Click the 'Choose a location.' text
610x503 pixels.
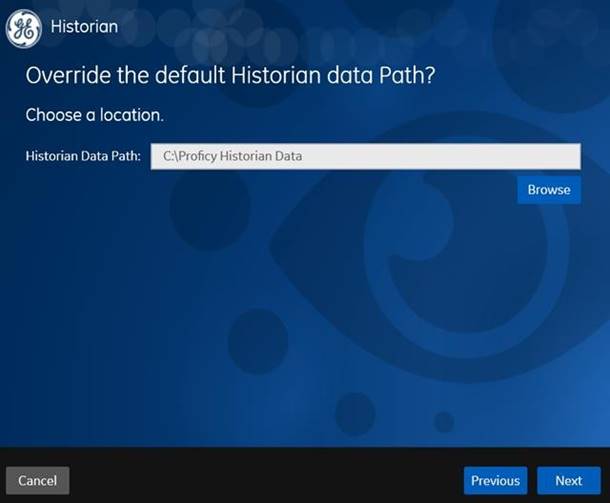(95, 115)
